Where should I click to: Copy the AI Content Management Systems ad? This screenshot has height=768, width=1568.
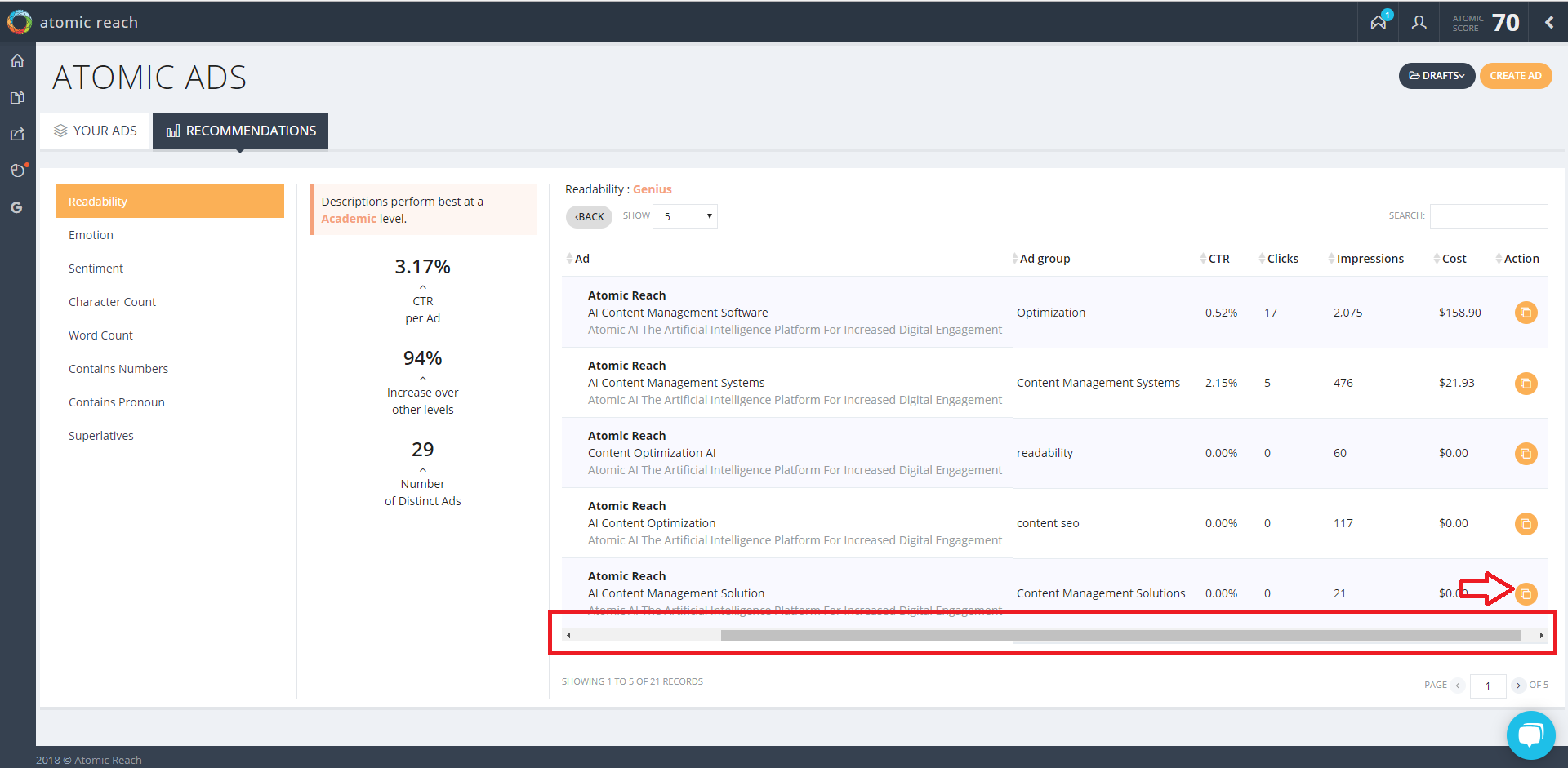click(1526, 383)
